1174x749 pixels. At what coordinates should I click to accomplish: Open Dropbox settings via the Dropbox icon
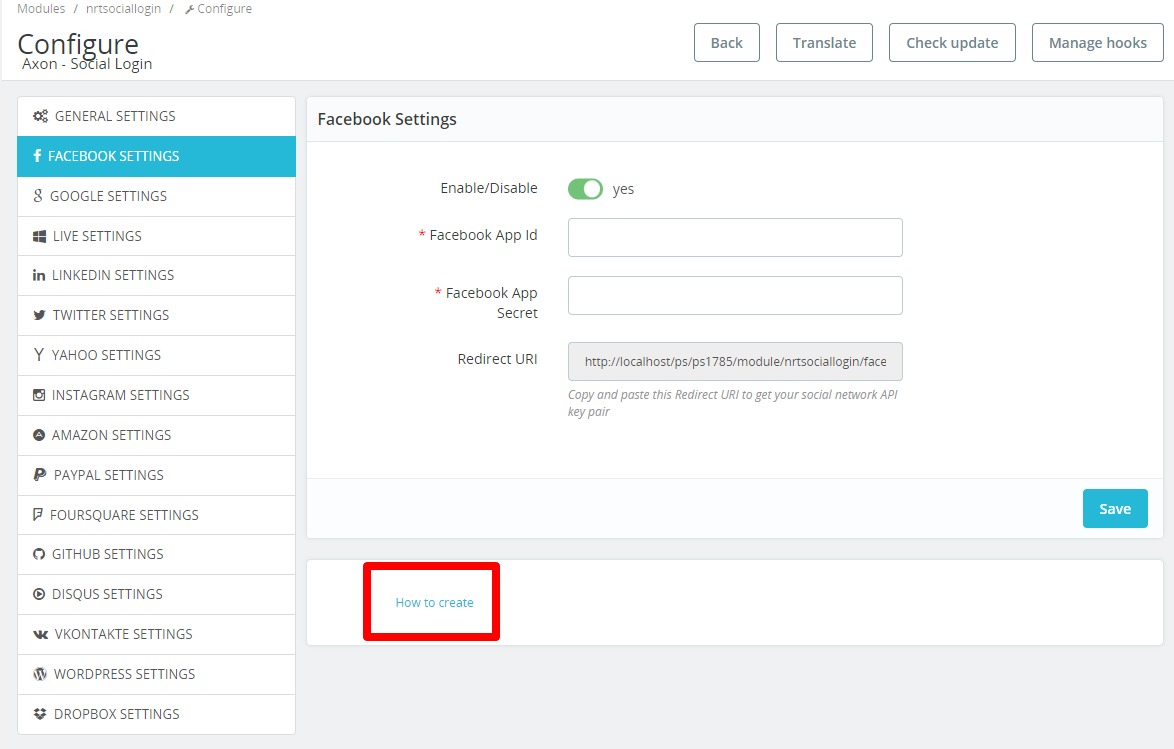[38, 714]
